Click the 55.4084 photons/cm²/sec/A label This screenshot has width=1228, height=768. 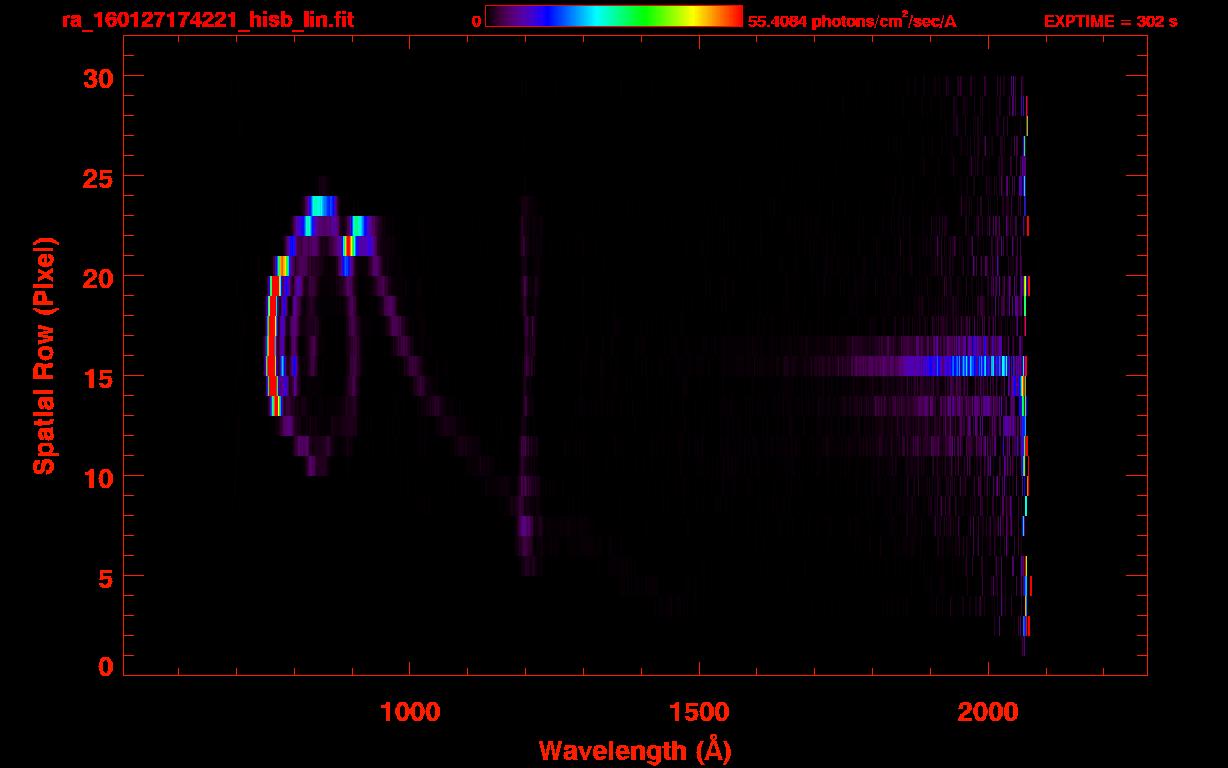pos(852,20)
